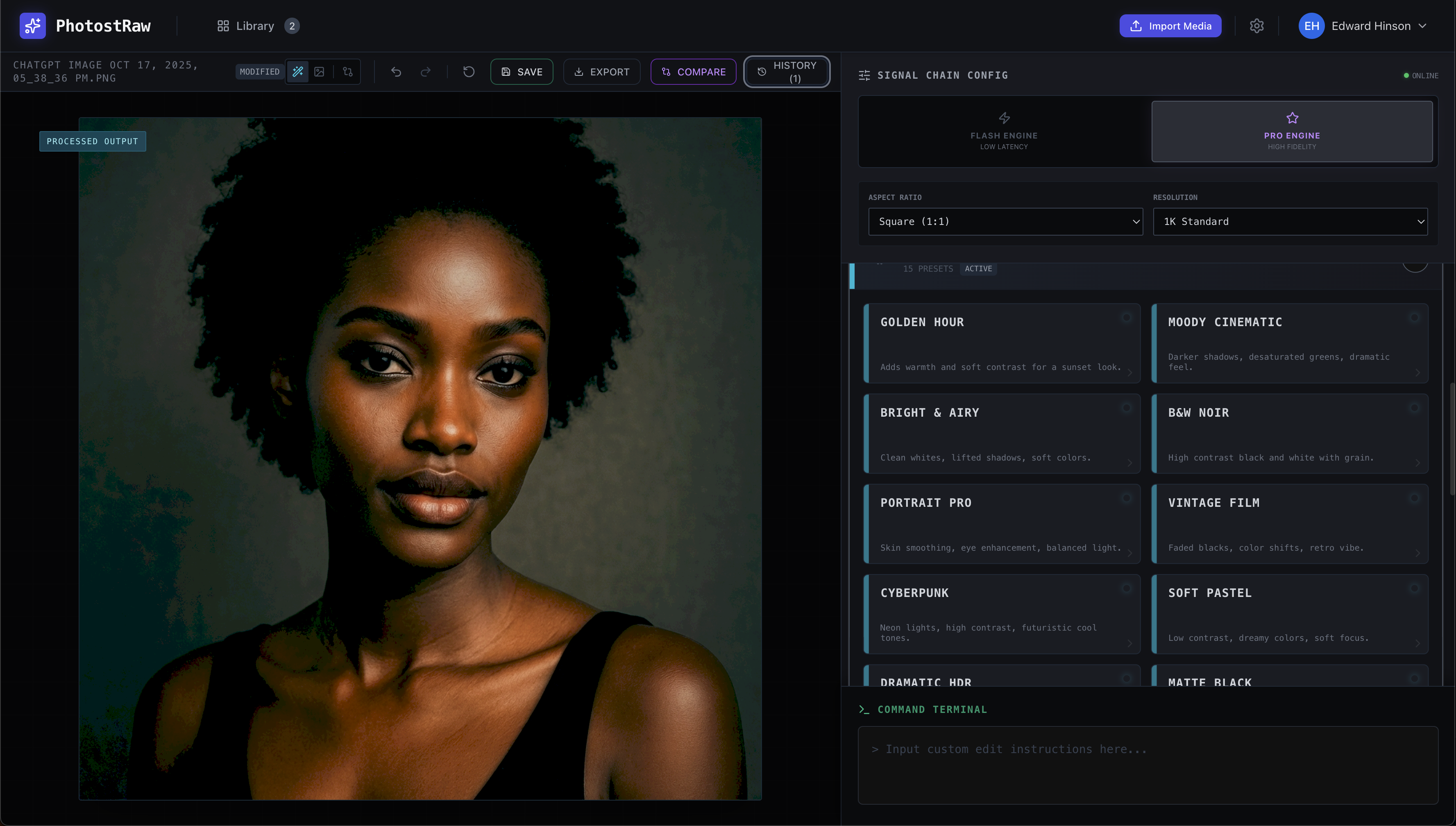Image resolution: width=1456 pixels, height=826 pixels.
Task: Click the Save button
Action: tap(521, 71)
